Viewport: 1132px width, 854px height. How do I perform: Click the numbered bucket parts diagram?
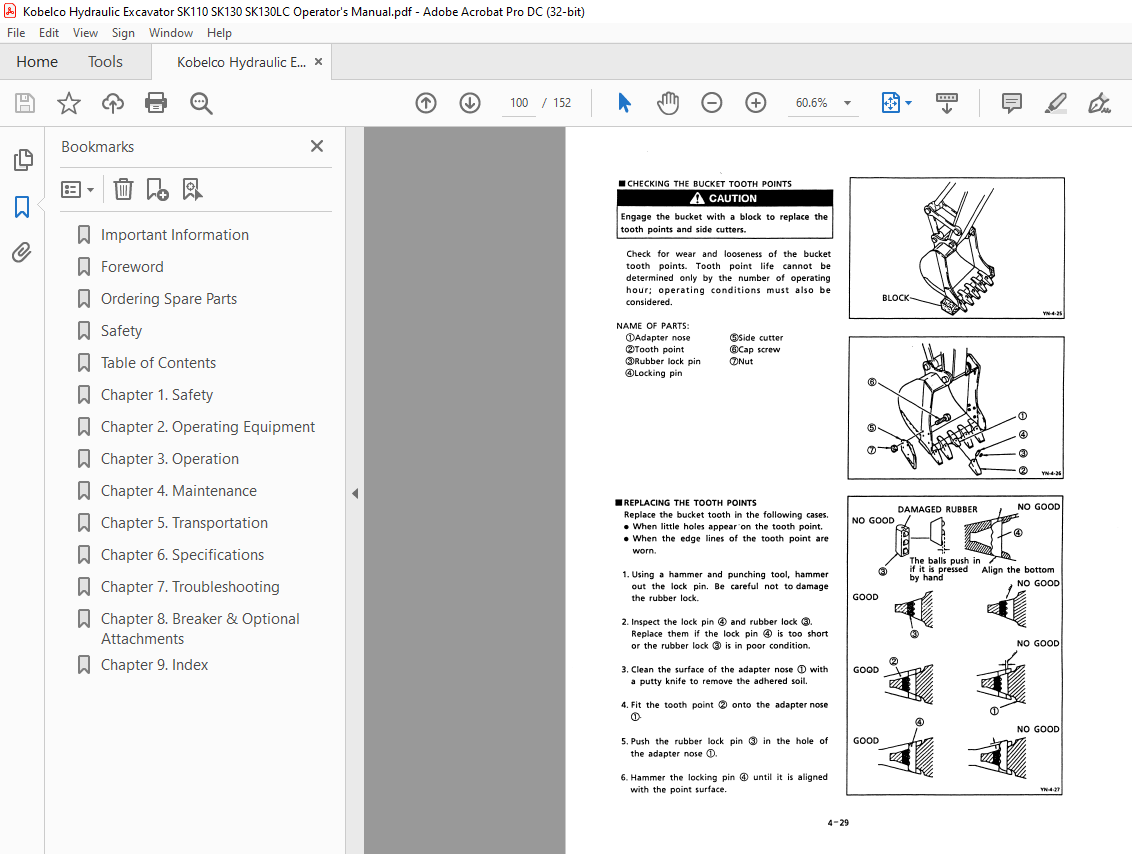coord(956,408)
